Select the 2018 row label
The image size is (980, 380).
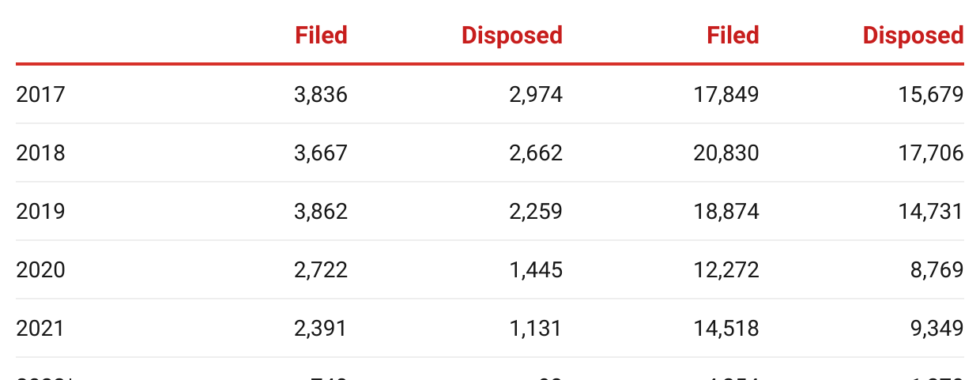point(40,153)
